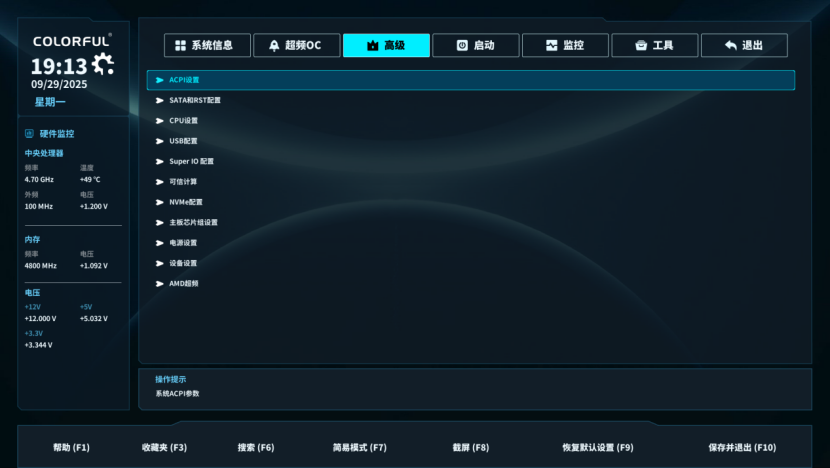The height and width of the screenshot is (468, 830).
Task: Expand the ACPI设置 entry
Action: point(184,80)
